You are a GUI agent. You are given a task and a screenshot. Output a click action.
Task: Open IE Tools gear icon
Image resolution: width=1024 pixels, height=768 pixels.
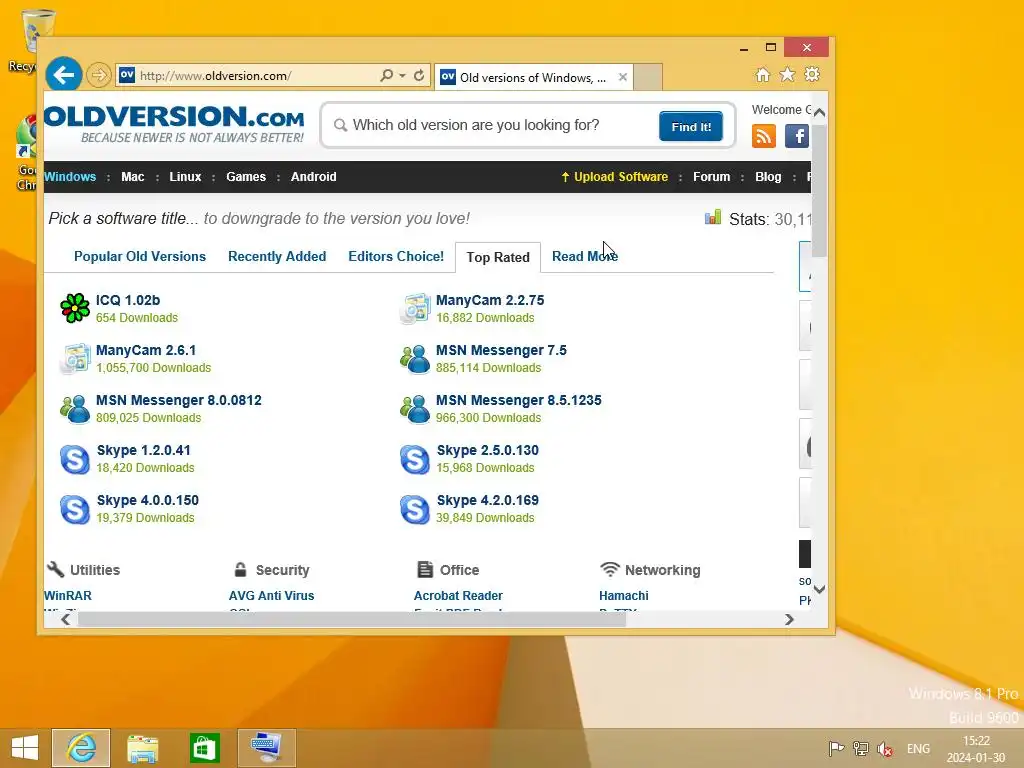[x=812, y=74]
